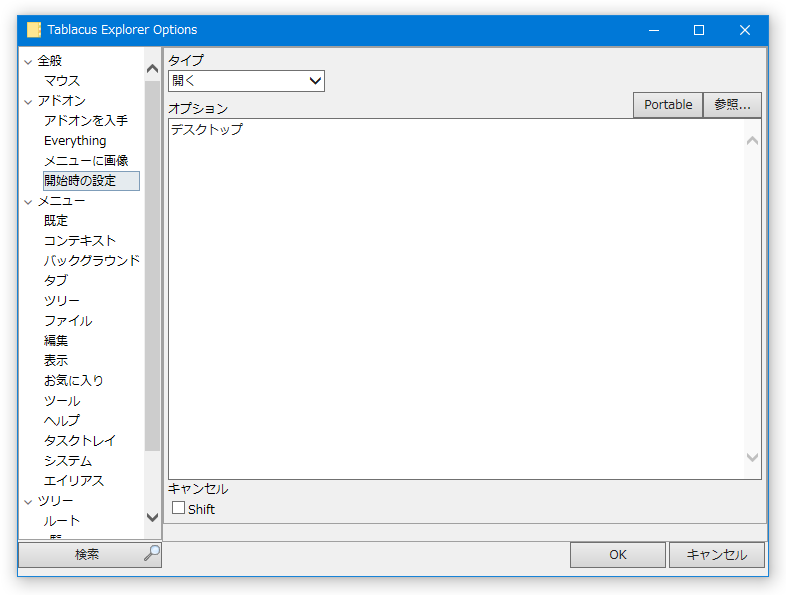Image resolution: width=786 pixels, height=595 pixels.
Task: Select タスクトレイ in the tree
Action: pos(80,441)
